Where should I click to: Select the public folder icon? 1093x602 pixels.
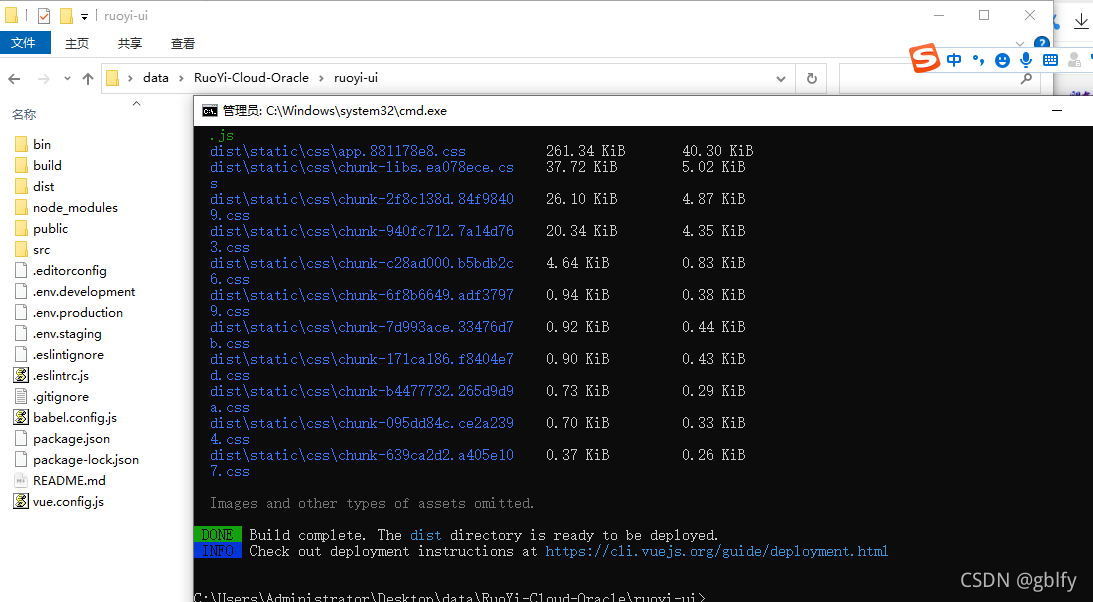[21, 229]
